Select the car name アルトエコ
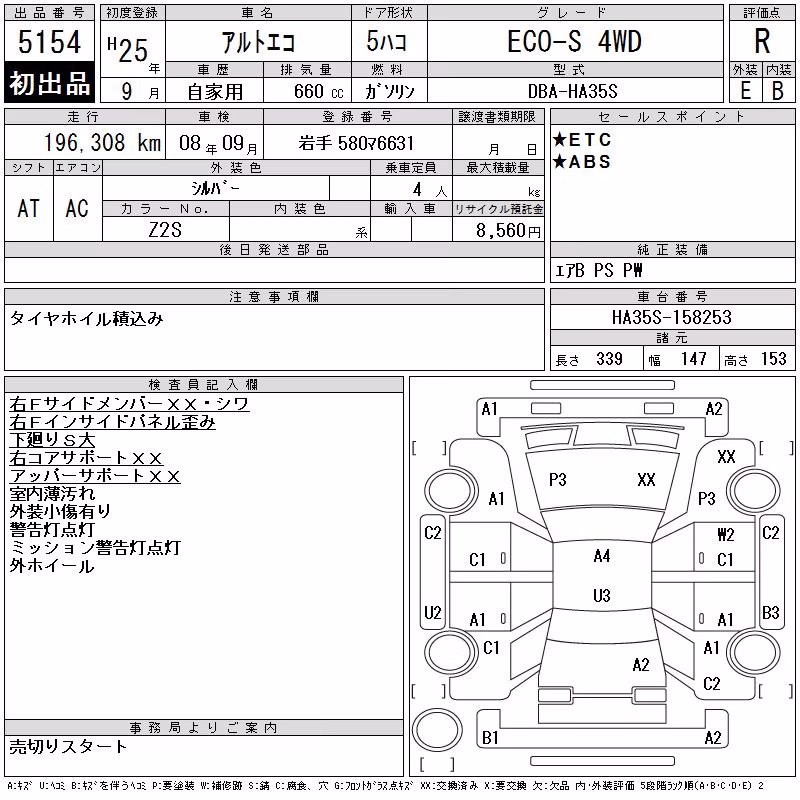800x800 pixels. tap(258, 42)
